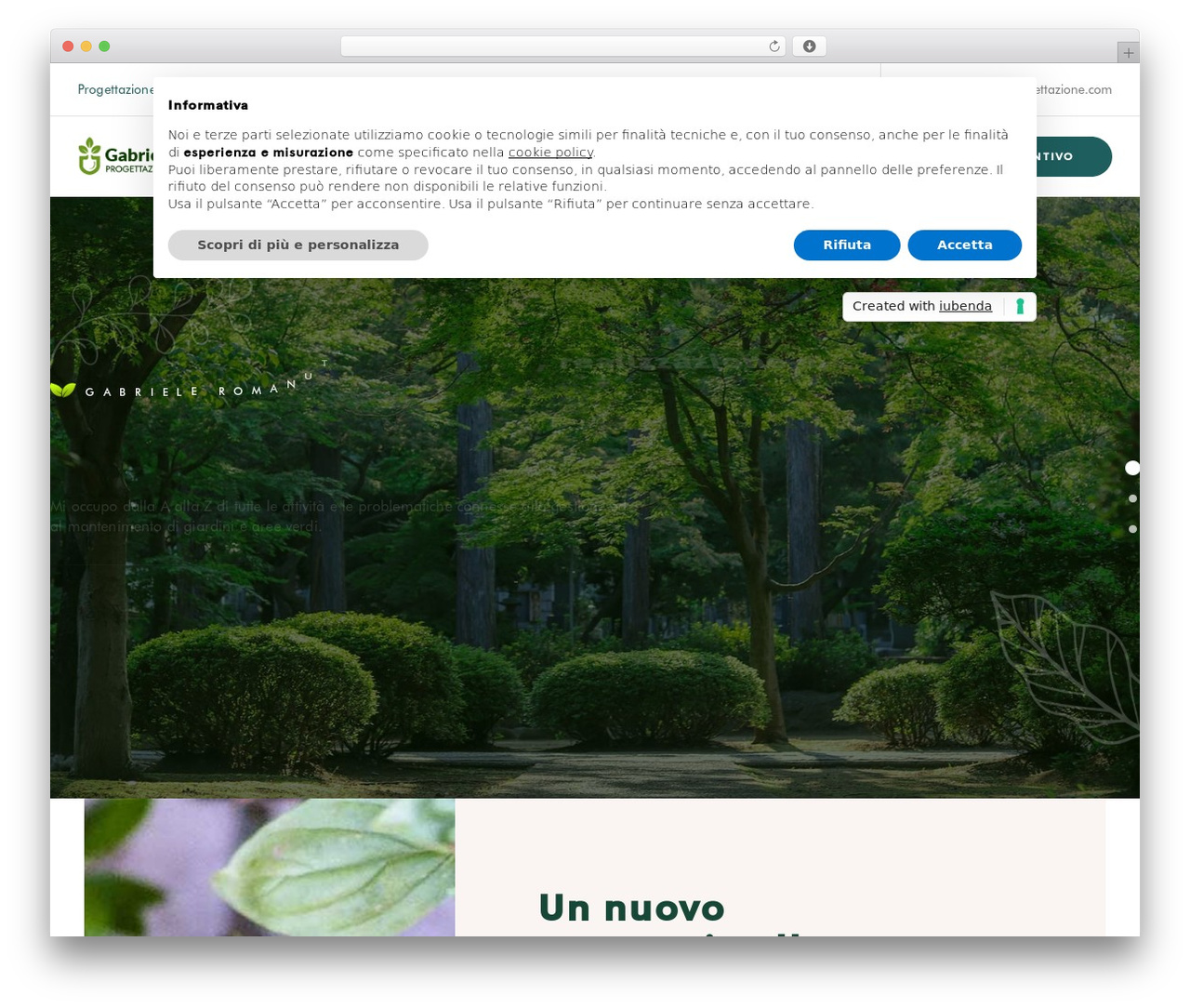The width and height of the screenshot is (1190, 1008).
Task: Follow the iubenda link in the badge
Action: click(x=965, y=306)
